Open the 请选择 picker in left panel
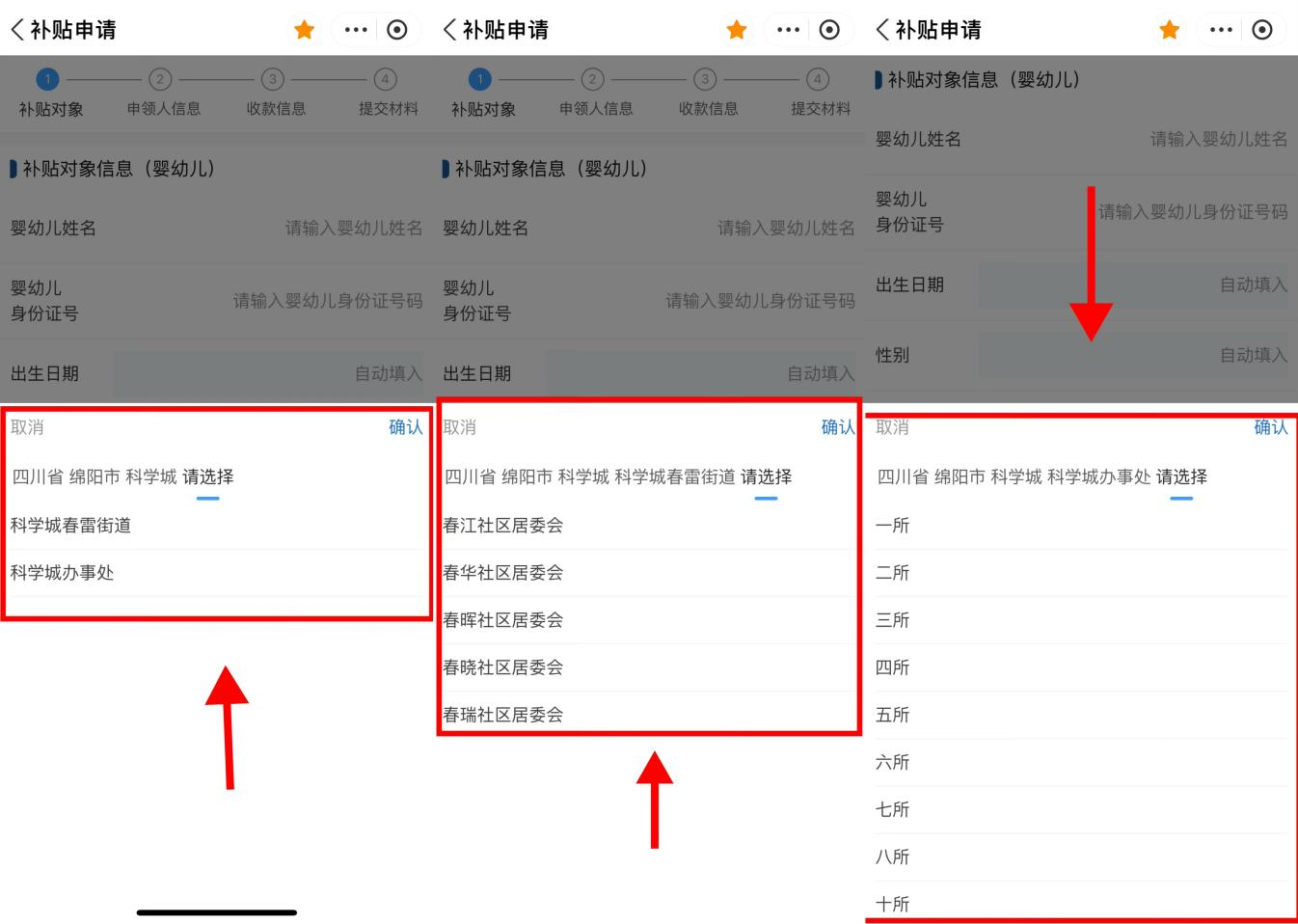Viewport: 1298px width, 924px height. tap(208, 476)
